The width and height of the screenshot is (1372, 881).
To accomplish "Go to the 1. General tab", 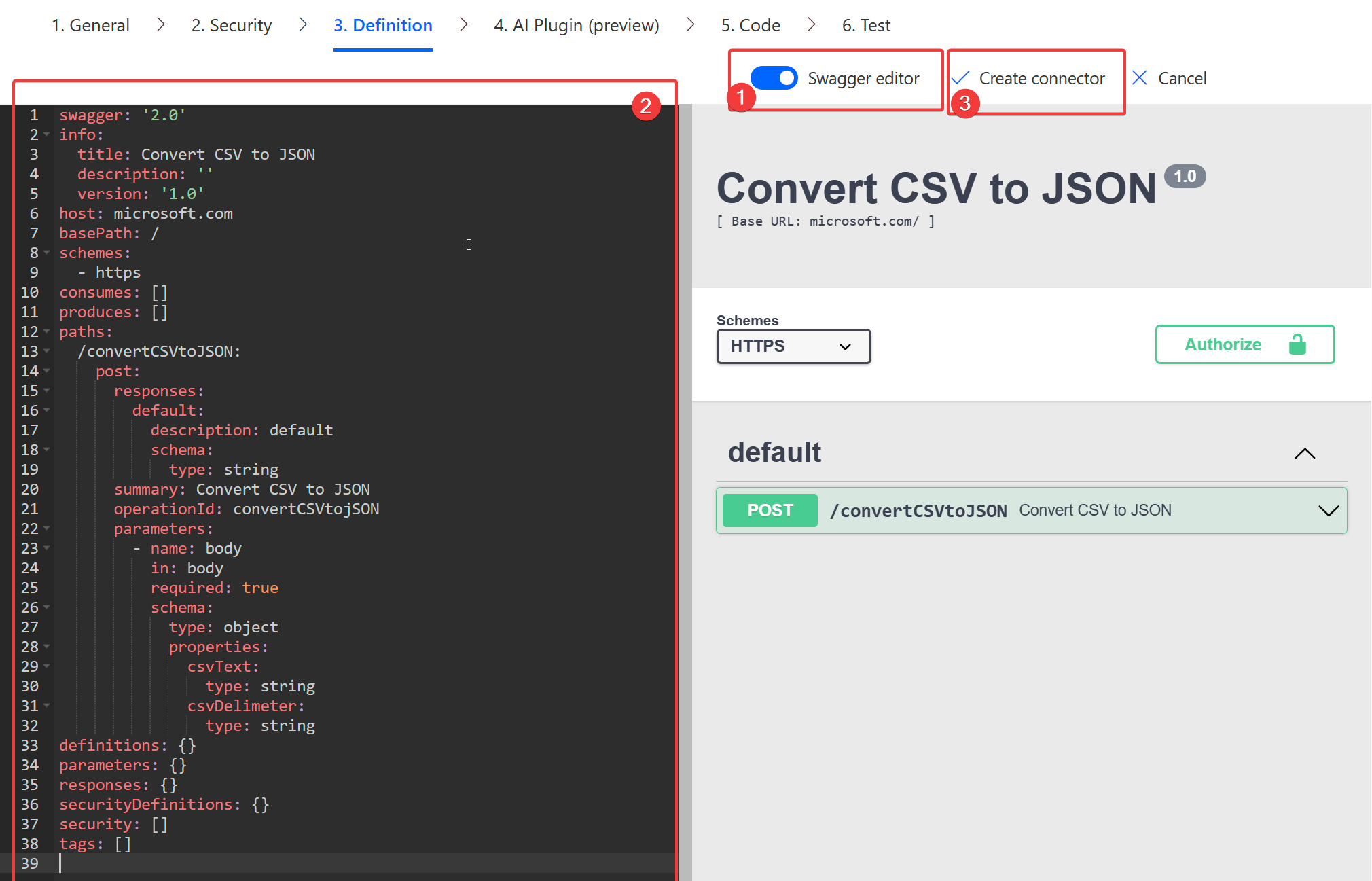I will point(90,25).
